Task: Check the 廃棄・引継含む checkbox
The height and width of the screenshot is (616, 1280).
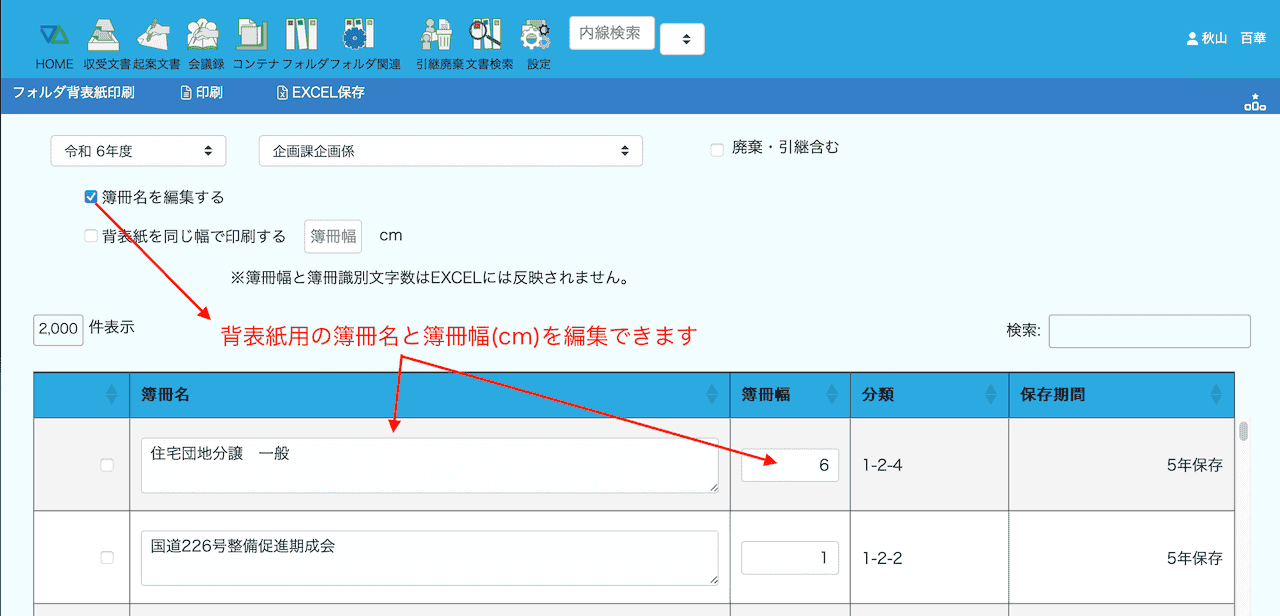Action: [x=716, y=150]
